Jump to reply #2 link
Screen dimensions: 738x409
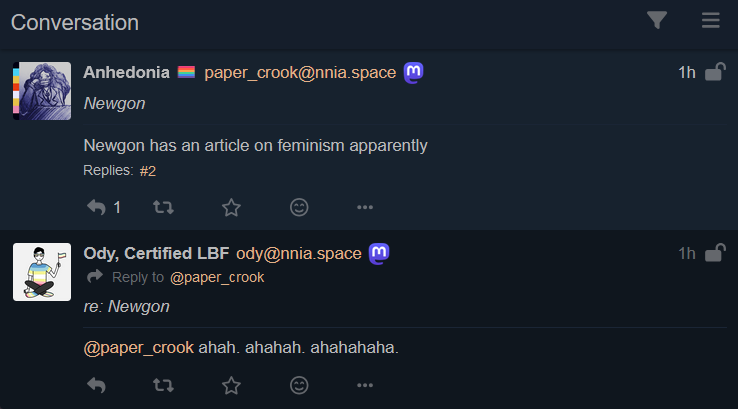pyautogui.click(x=147, y=171)
